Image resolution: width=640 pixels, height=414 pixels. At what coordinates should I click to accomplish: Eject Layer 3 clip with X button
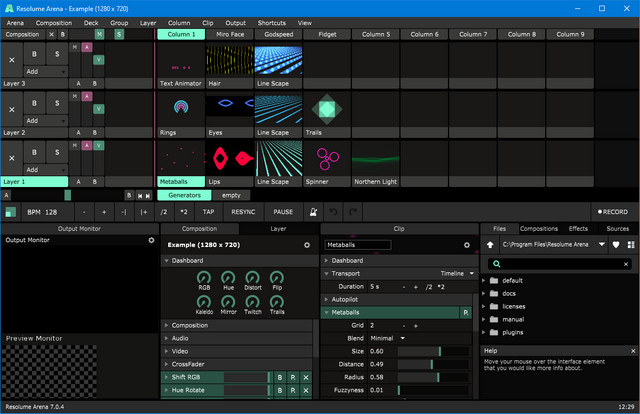12,61
